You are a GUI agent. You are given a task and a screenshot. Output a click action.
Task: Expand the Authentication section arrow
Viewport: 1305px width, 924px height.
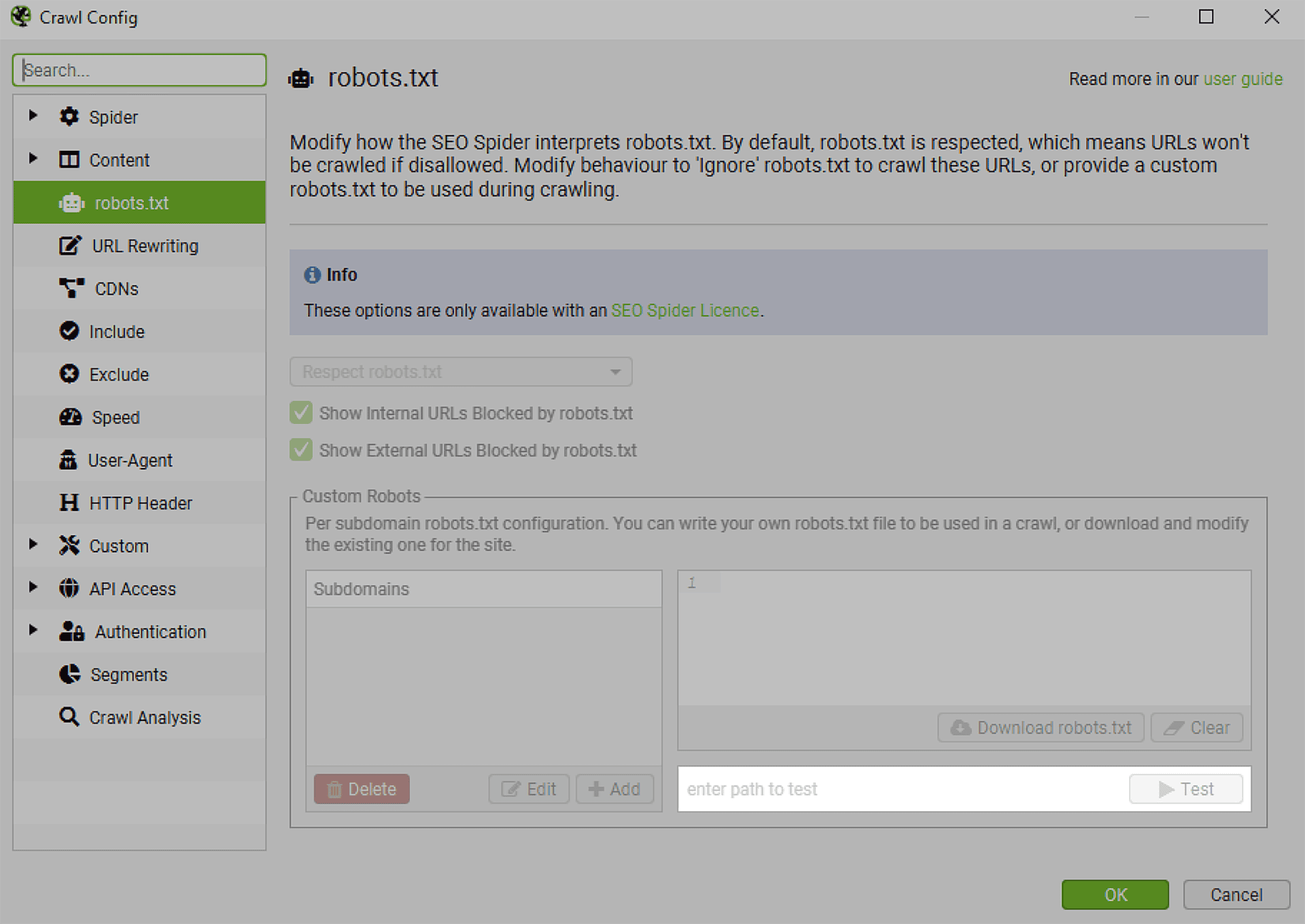[x=33, y=630]
